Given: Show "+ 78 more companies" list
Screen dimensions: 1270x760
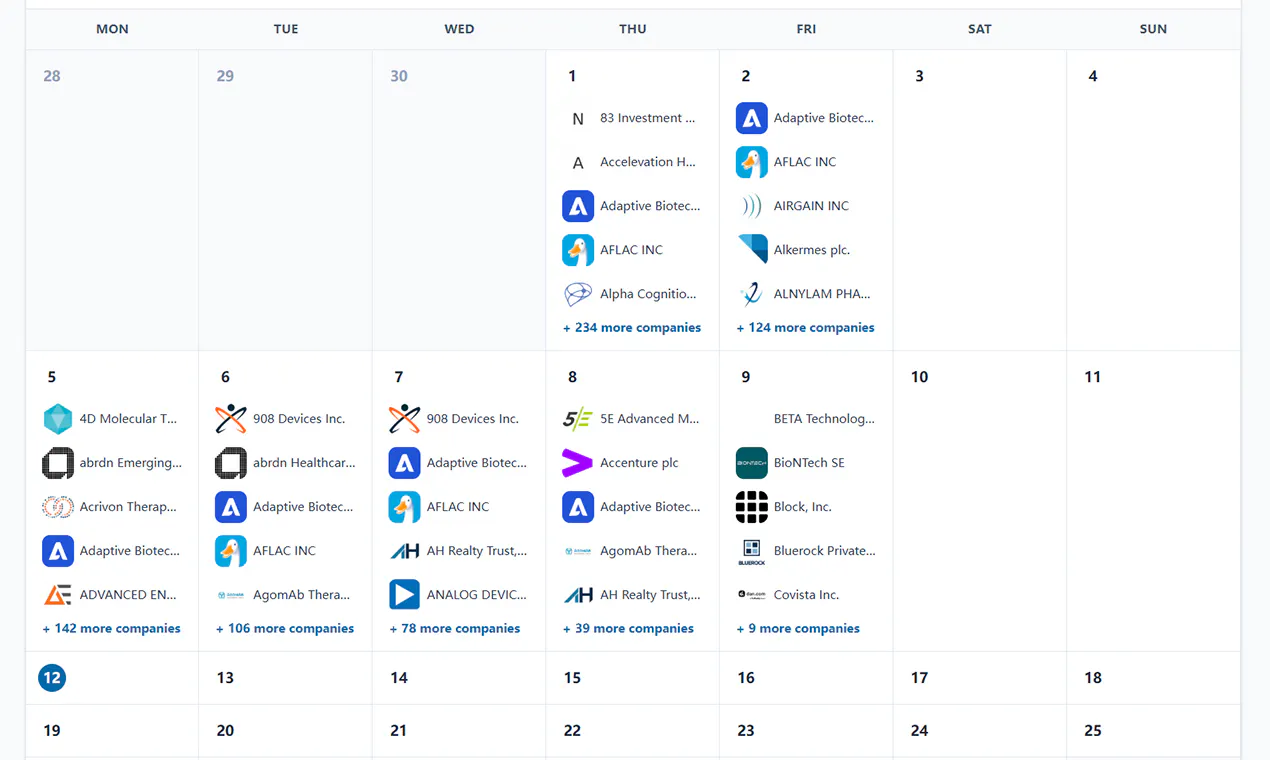Looking at the screenshot, I should point(455,629).
